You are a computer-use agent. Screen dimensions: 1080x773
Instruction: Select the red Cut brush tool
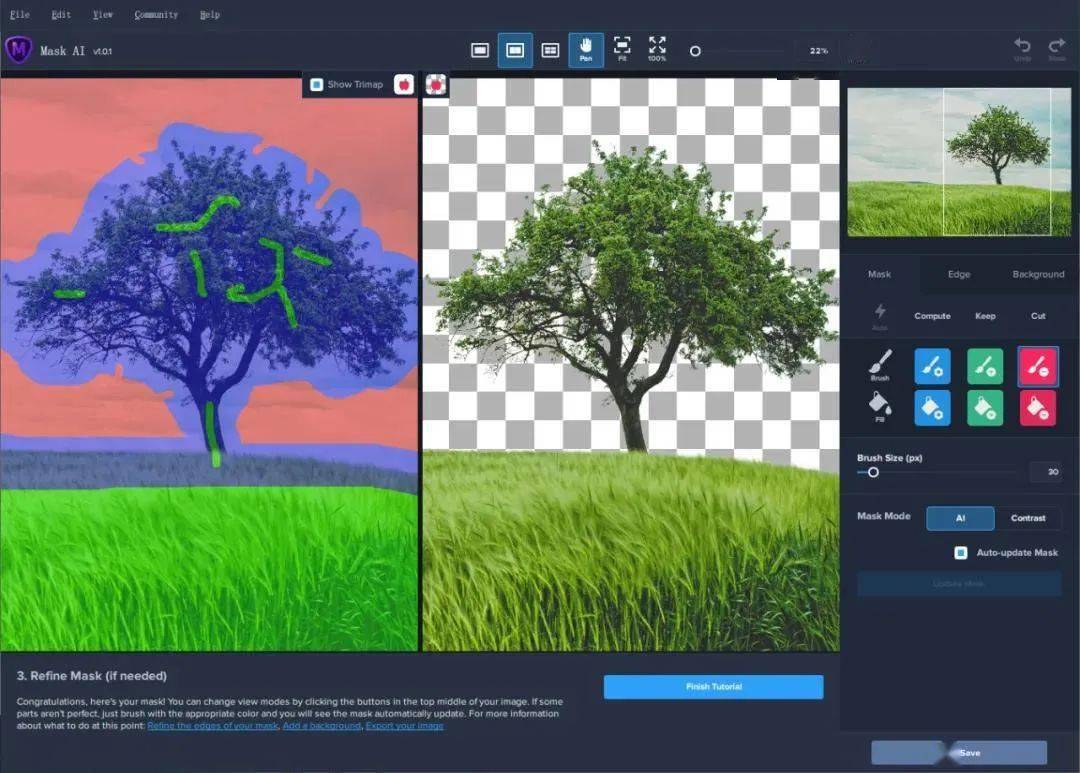click(1038, 366)
